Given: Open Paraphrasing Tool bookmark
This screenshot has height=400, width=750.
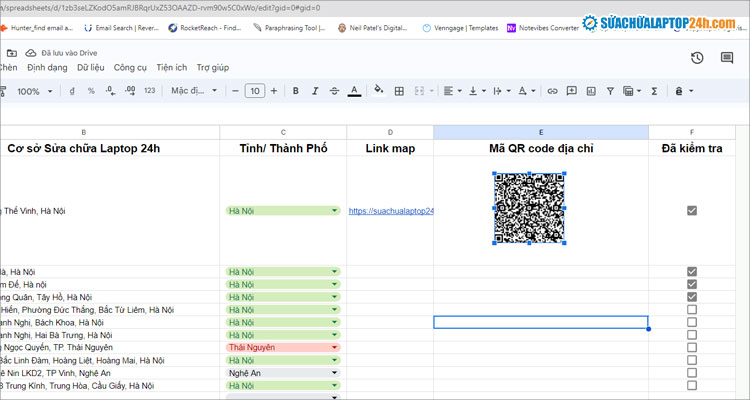Looking at the screenshot, I should 289,28.
